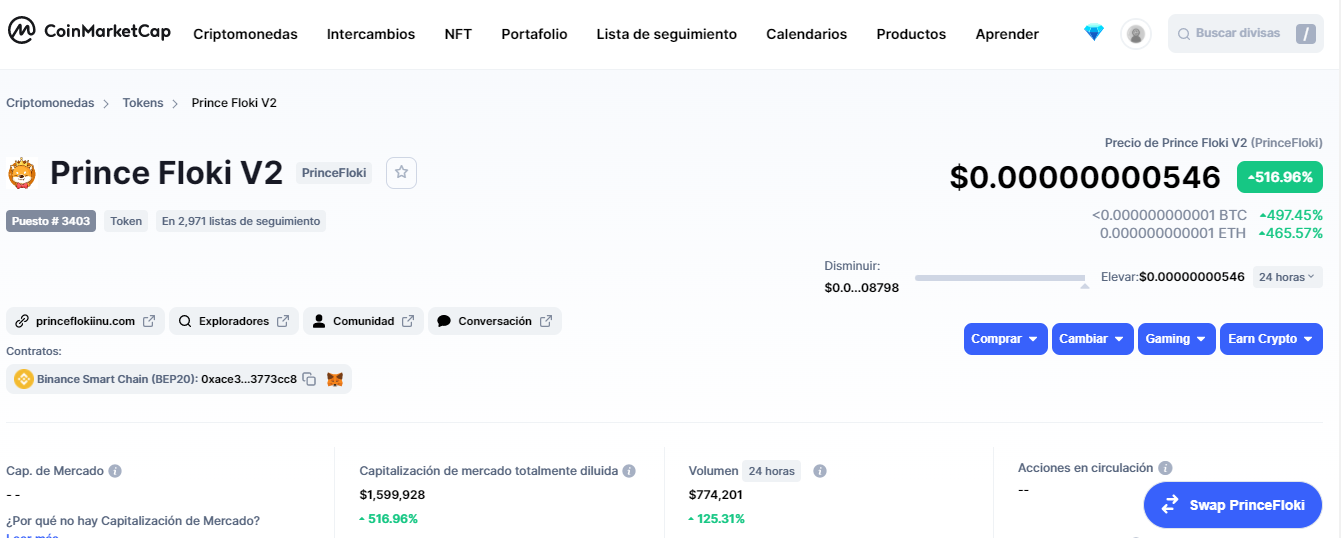Click the price range low-high slider bar

click(x=1000, y=278)
